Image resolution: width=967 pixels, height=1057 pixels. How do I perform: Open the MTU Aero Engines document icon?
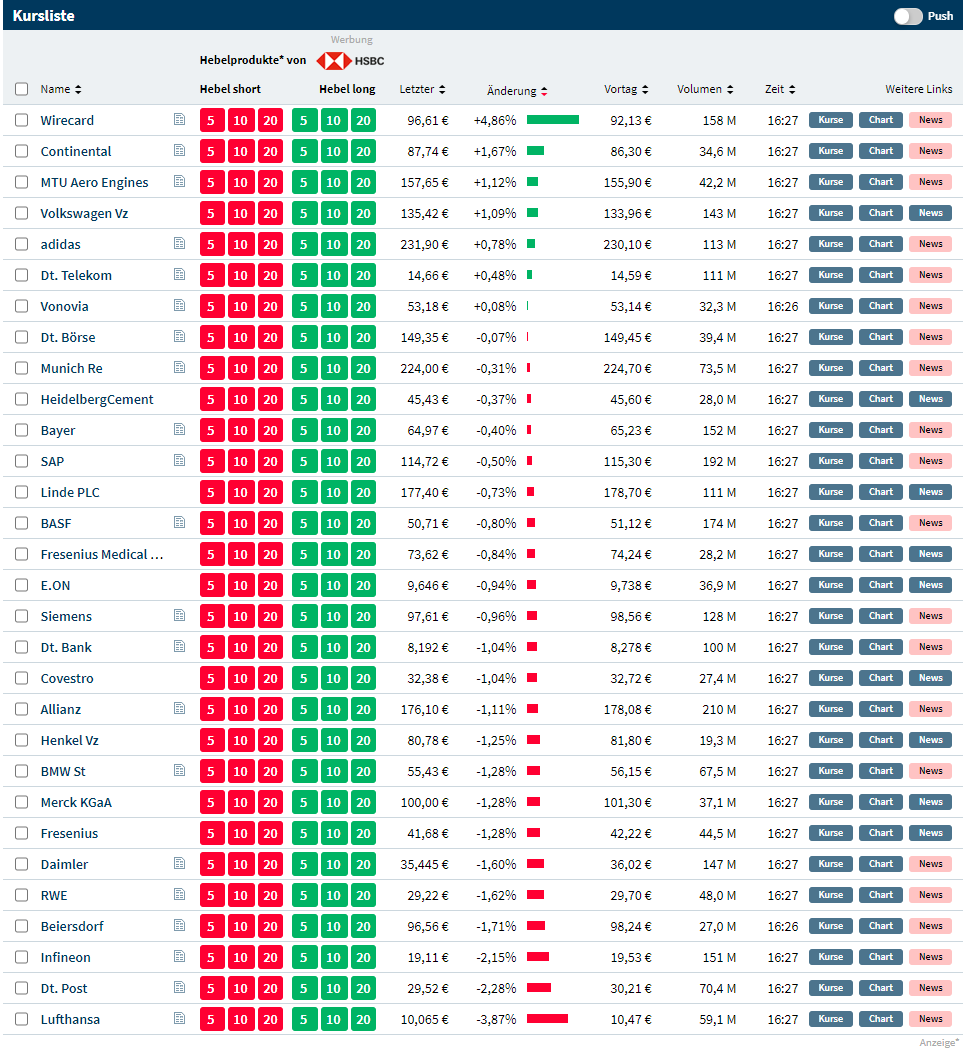[179, 181]
